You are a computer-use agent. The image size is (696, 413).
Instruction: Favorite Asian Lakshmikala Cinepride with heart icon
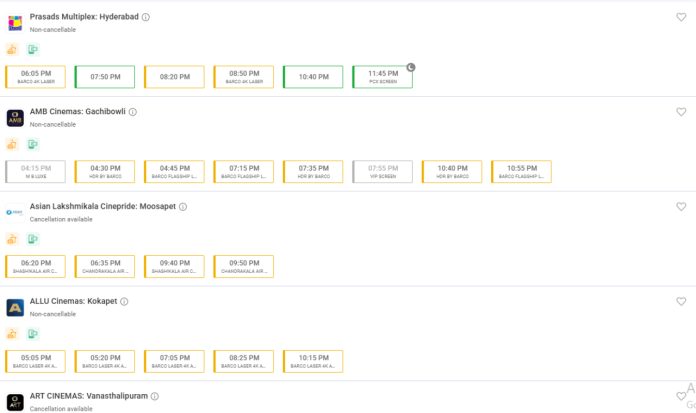pos(681,206)
